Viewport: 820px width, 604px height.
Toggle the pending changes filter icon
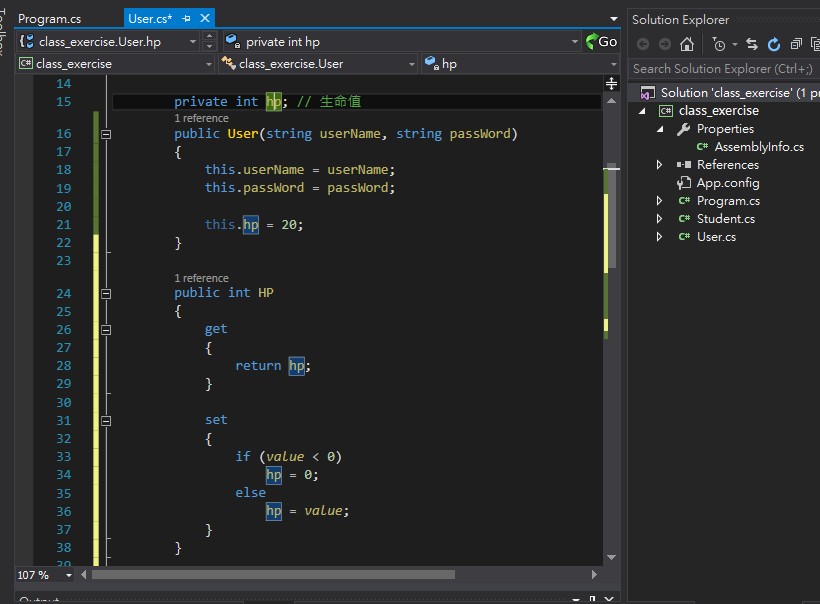pos(720,44)
